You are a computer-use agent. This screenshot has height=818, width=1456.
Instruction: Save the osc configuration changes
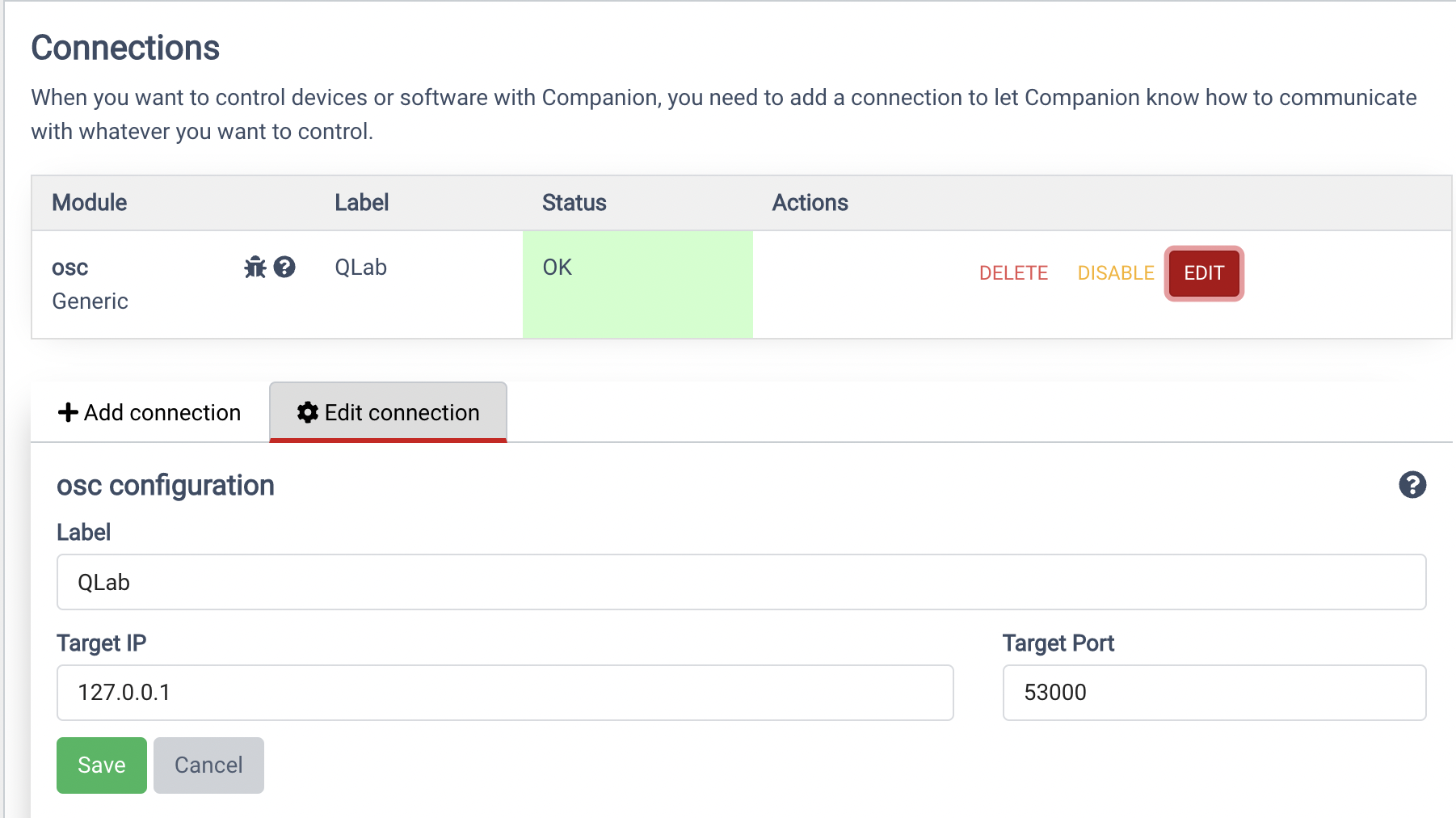(x=101, y=765)
